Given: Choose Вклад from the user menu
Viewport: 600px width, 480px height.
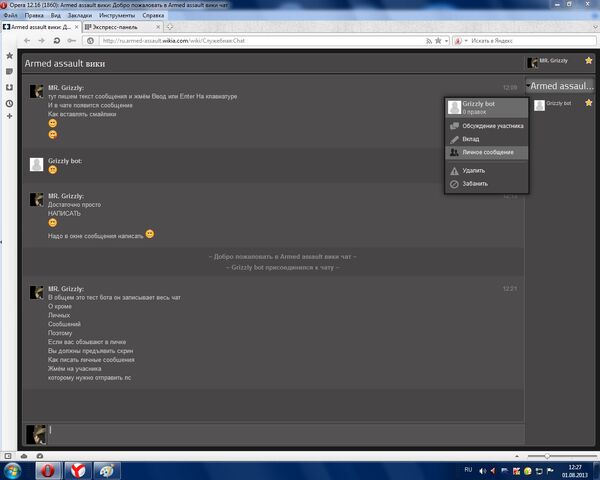Looking at the screenshot, I should (486, 139).
